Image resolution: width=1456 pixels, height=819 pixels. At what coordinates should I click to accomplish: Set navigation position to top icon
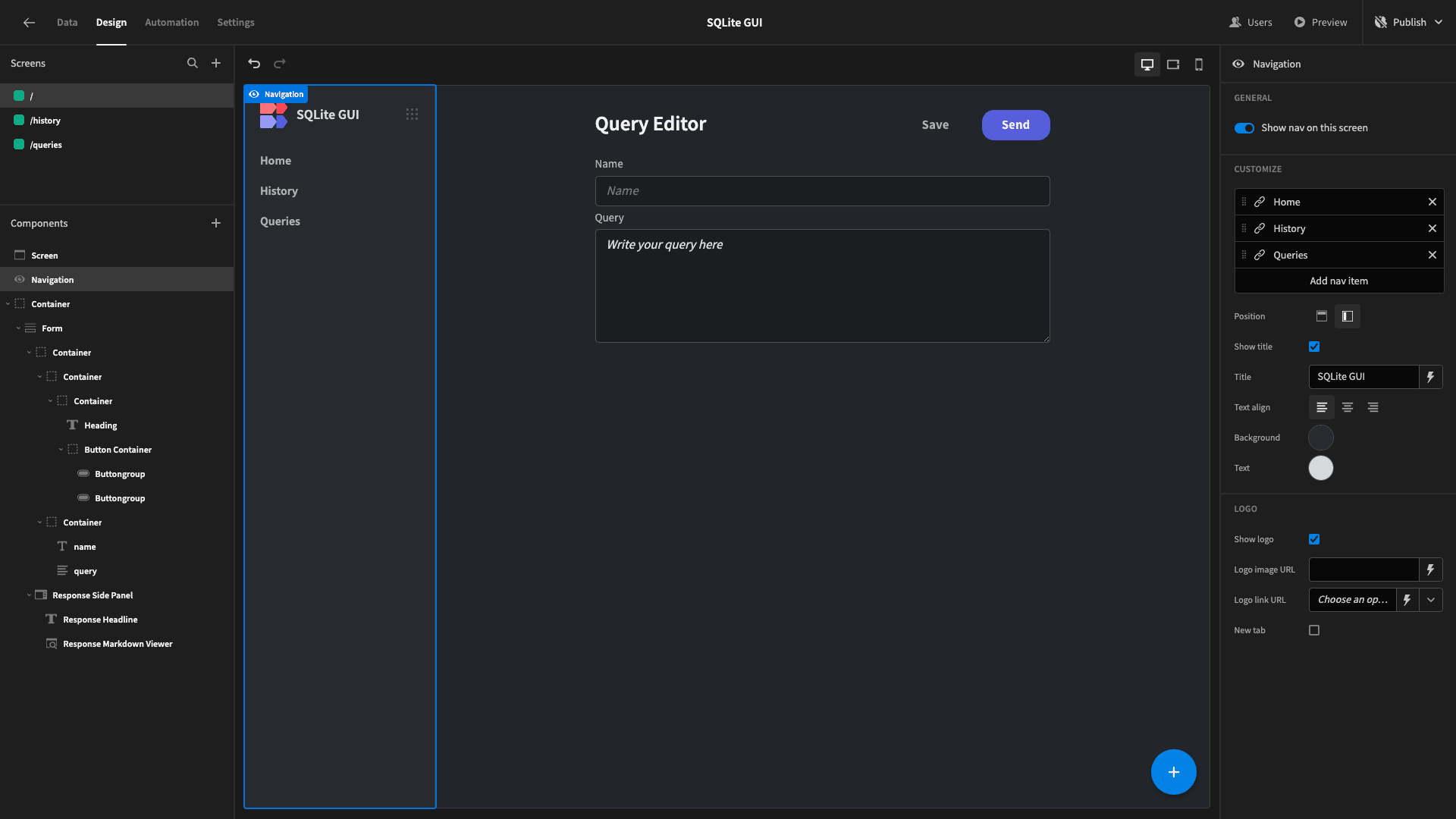tap(1322, 316)
